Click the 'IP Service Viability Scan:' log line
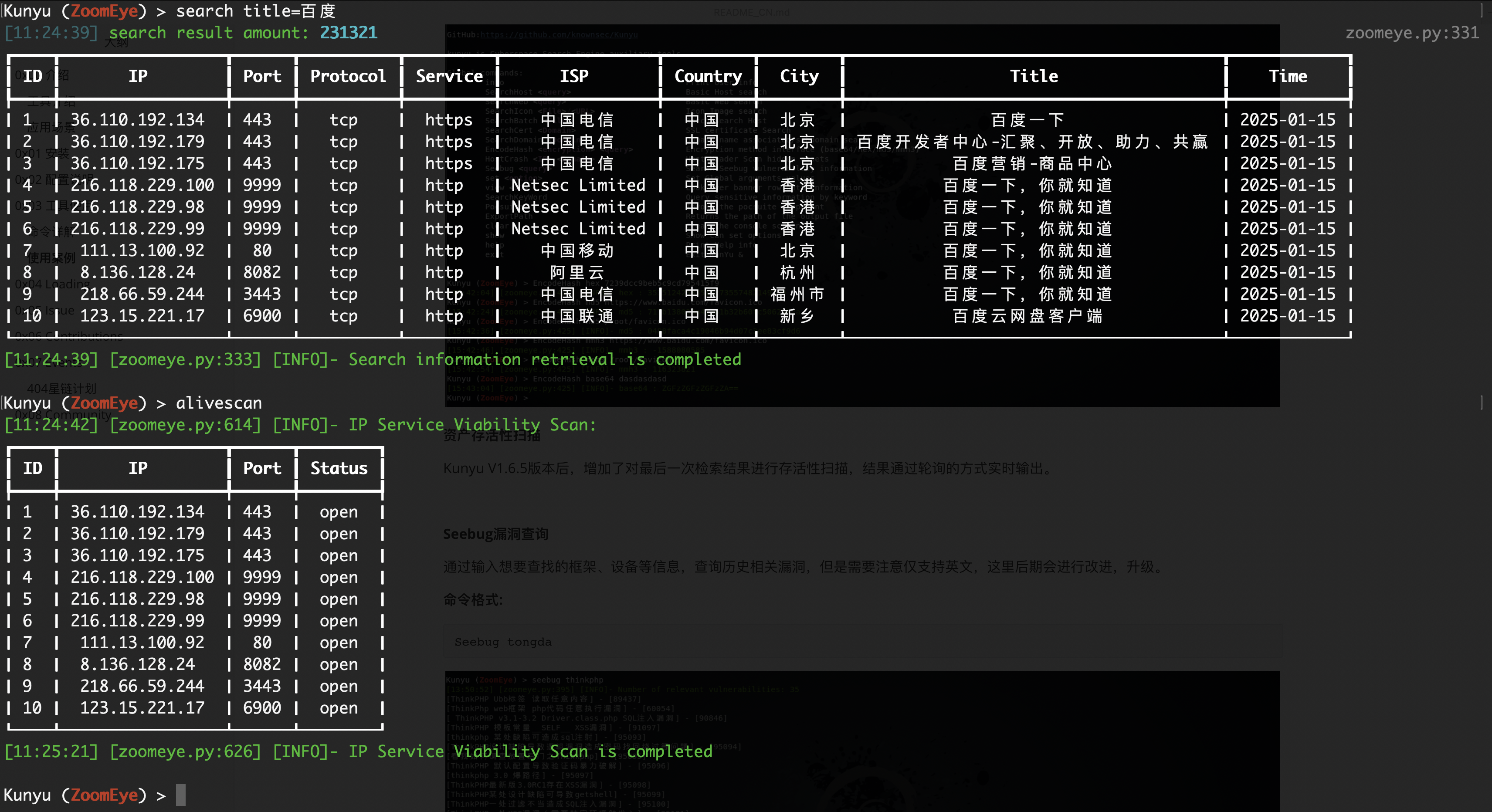 click(472, 425)
